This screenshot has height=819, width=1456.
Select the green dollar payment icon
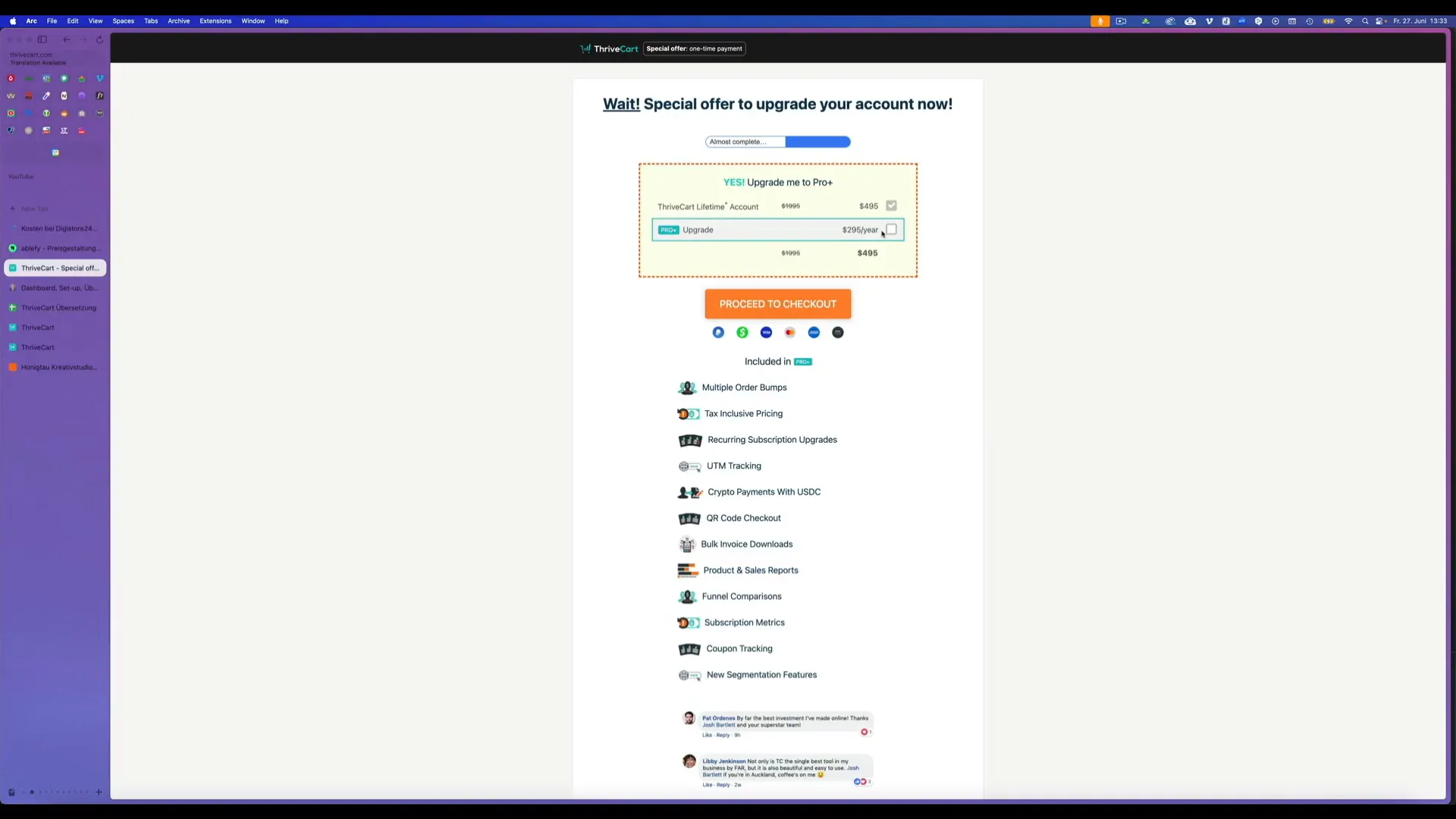pyautogui.click(x=742, y=332)
